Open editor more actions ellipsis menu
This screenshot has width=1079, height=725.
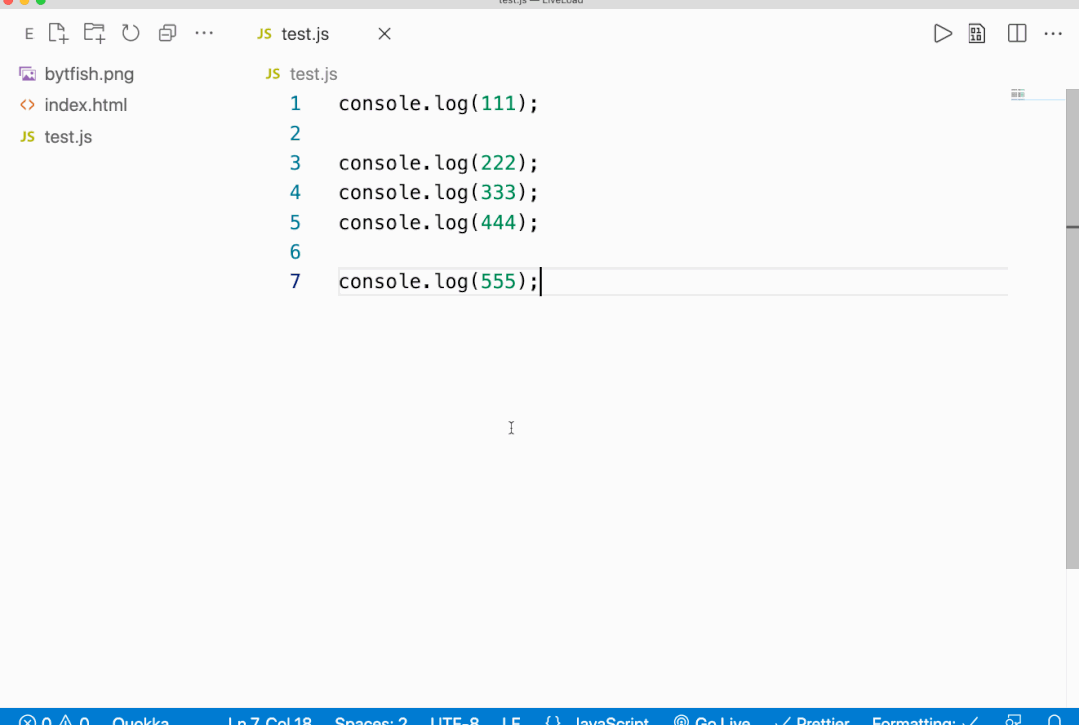[x=1054, y=33]
